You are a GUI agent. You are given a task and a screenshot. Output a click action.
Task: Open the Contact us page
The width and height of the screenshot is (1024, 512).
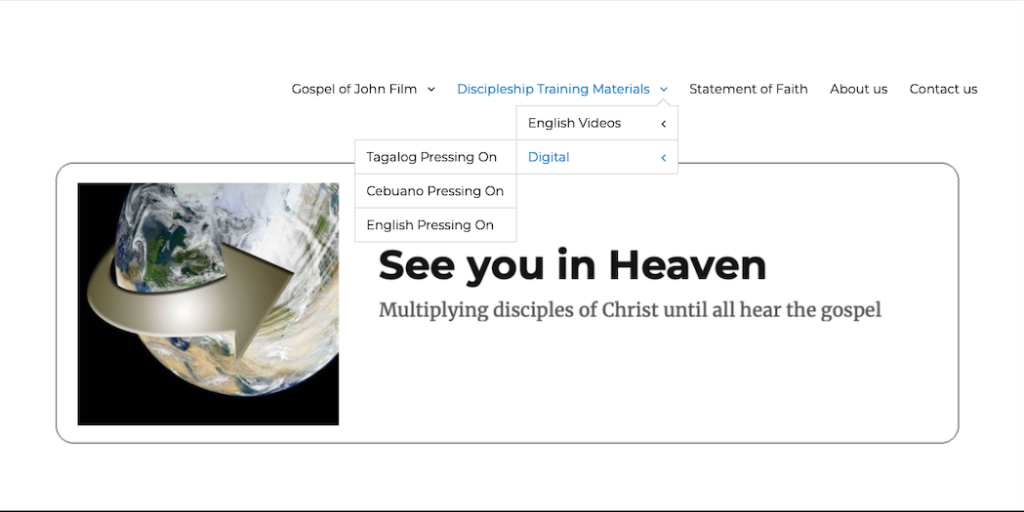tap(943, 89)
